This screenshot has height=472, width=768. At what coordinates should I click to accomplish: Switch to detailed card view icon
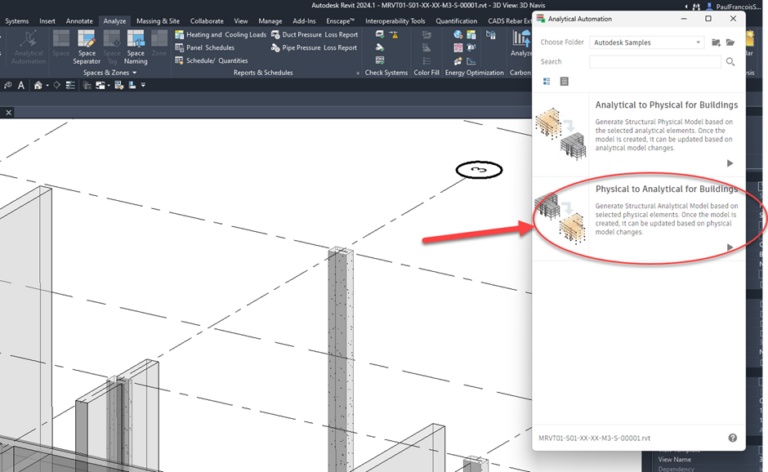(547, 81)
